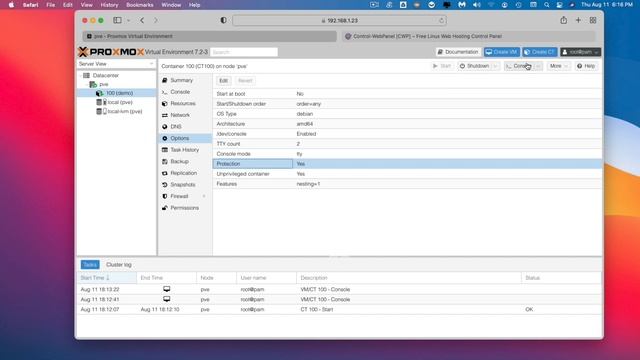This screenshot has height=360, width=640.
Task: Focus the Proxmox search field
Action: coord(244,52)
